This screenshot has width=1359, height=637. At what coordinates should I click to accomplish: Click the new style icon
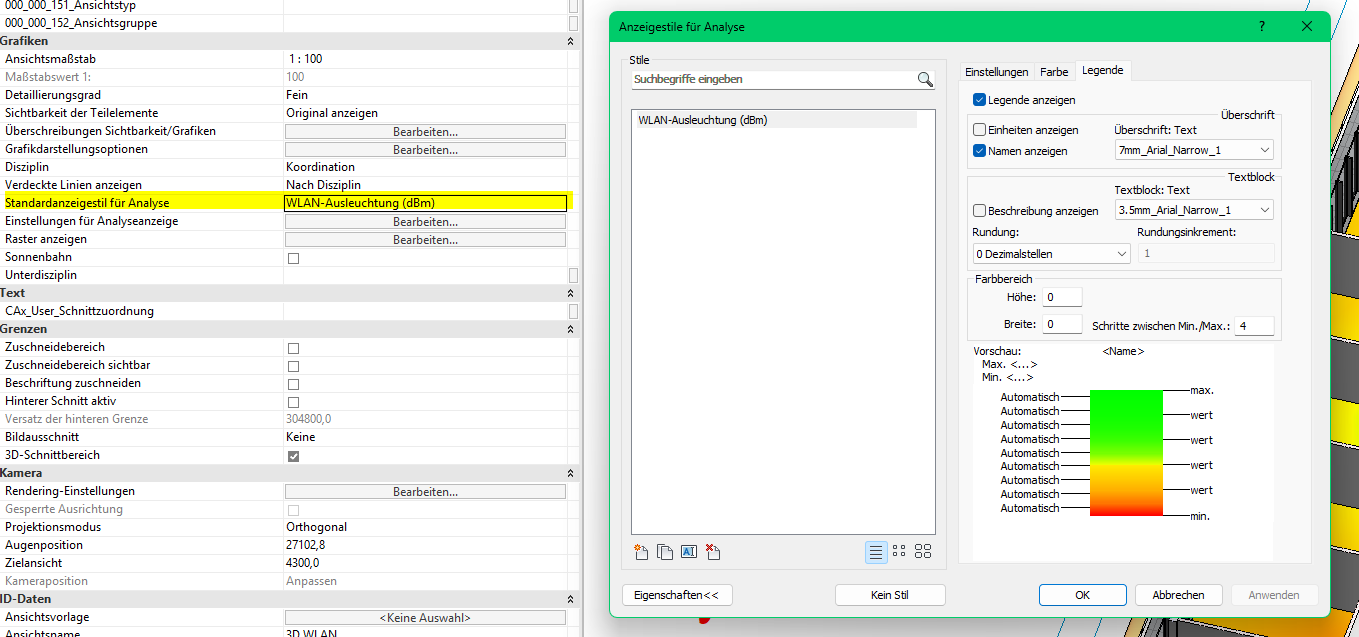(642, 552)
